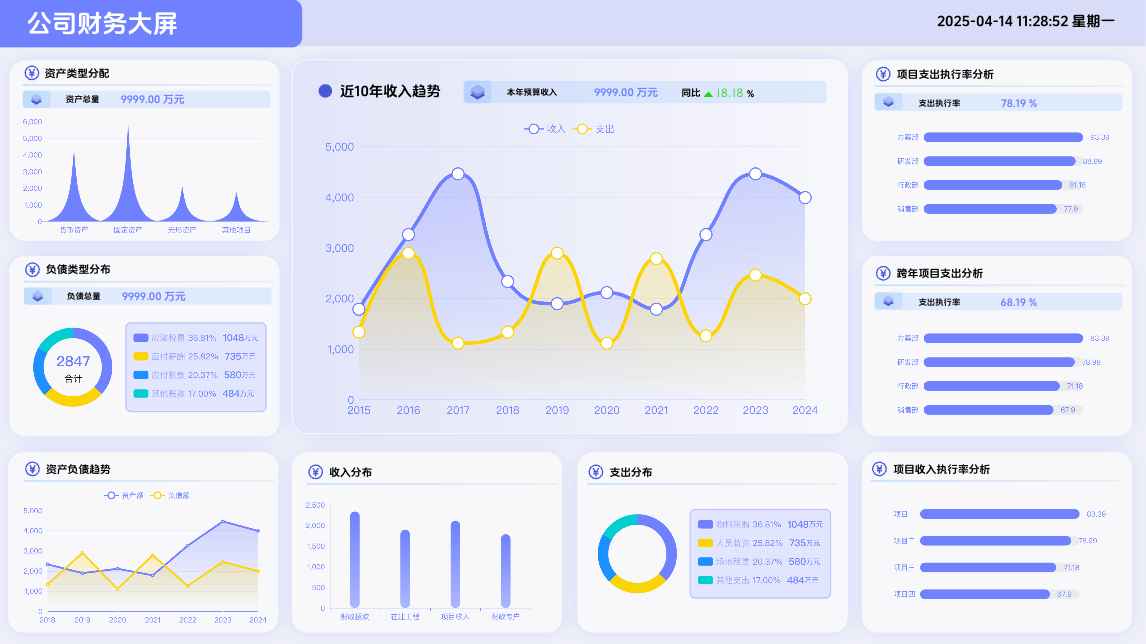Click the 近10年收入趋势 panel heading
This screenshot has height=644, width=1146.
click(389, 91)
